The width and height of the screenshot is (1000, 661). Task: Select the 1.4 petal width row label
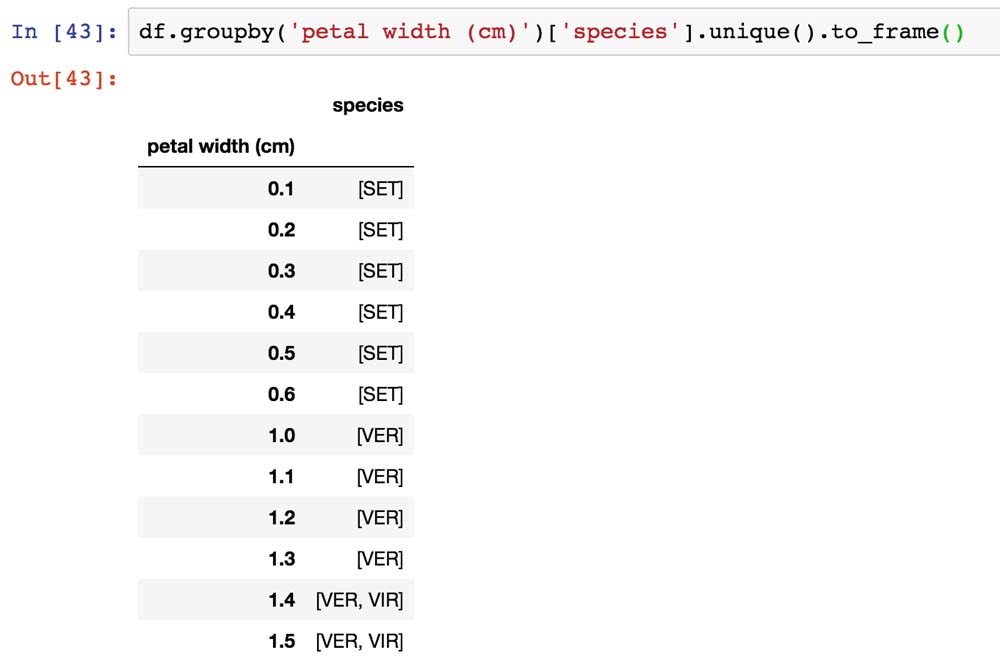pos(281,600)
